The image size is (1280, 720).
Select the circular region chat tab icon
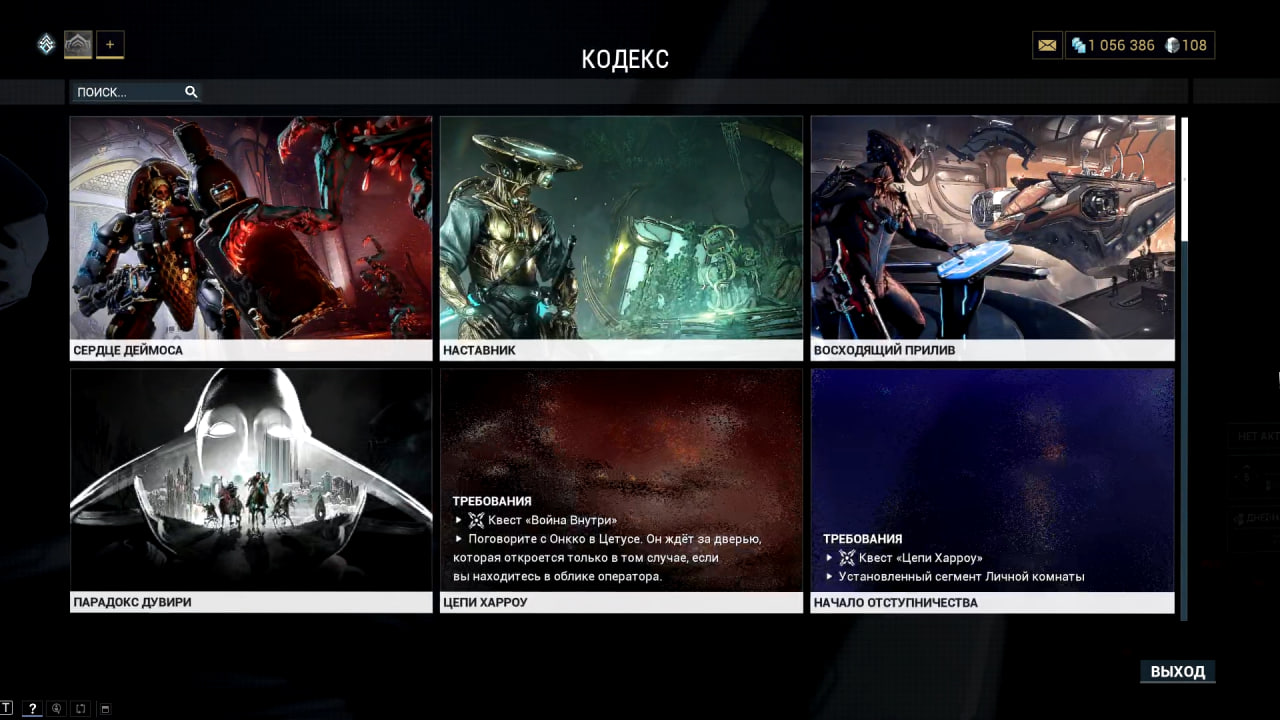pos(57,709)
